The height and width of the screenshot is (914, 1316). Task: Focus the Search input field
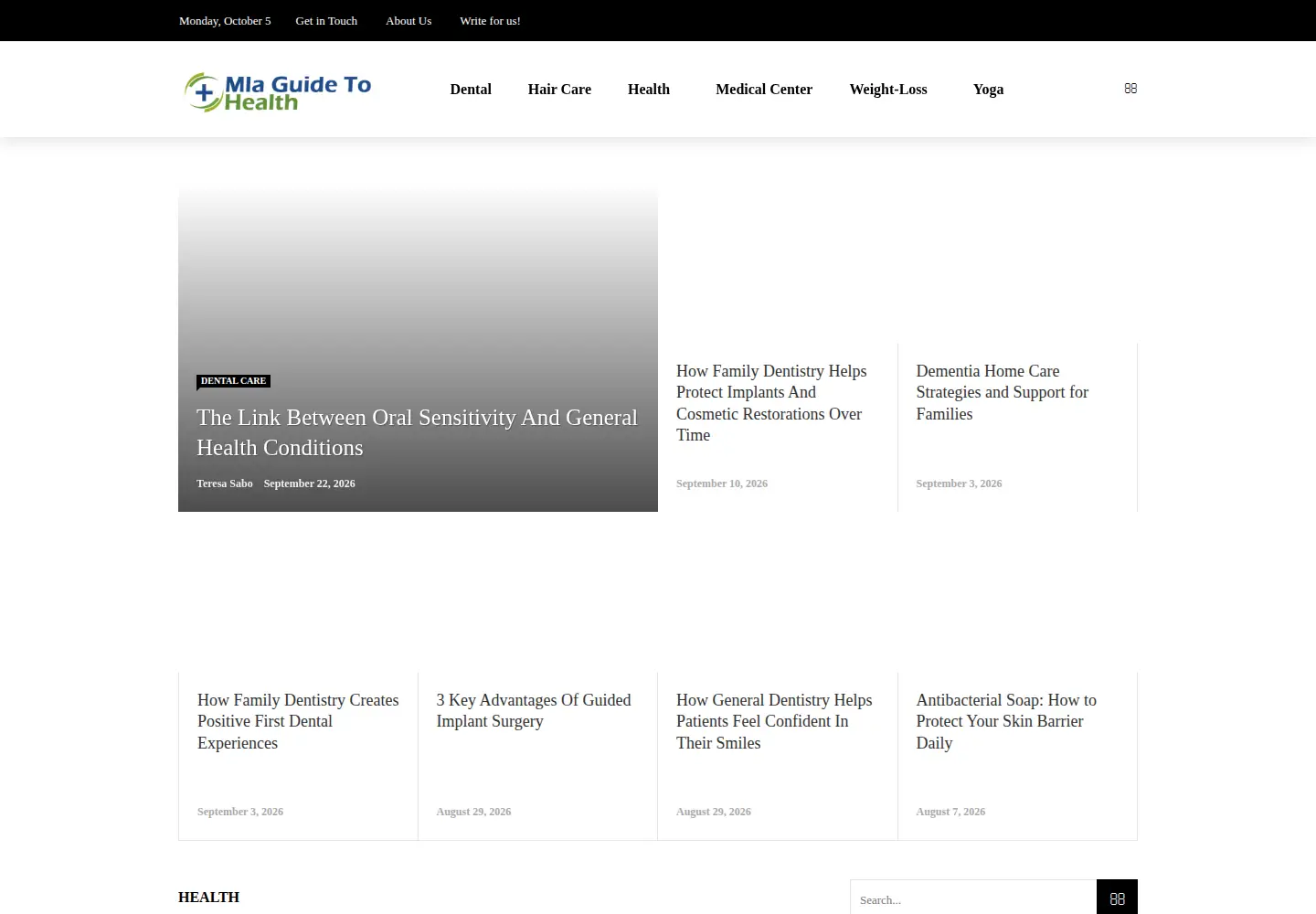pos(973,898)
